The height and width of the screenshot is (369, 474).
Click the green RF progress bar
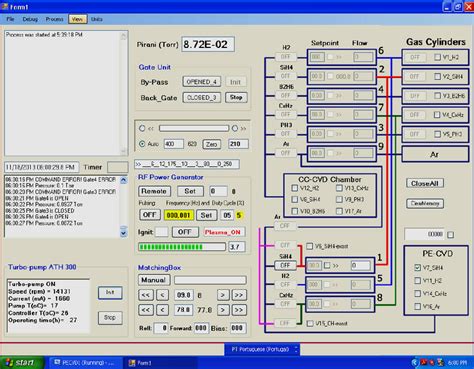click(x=182, y=247)
